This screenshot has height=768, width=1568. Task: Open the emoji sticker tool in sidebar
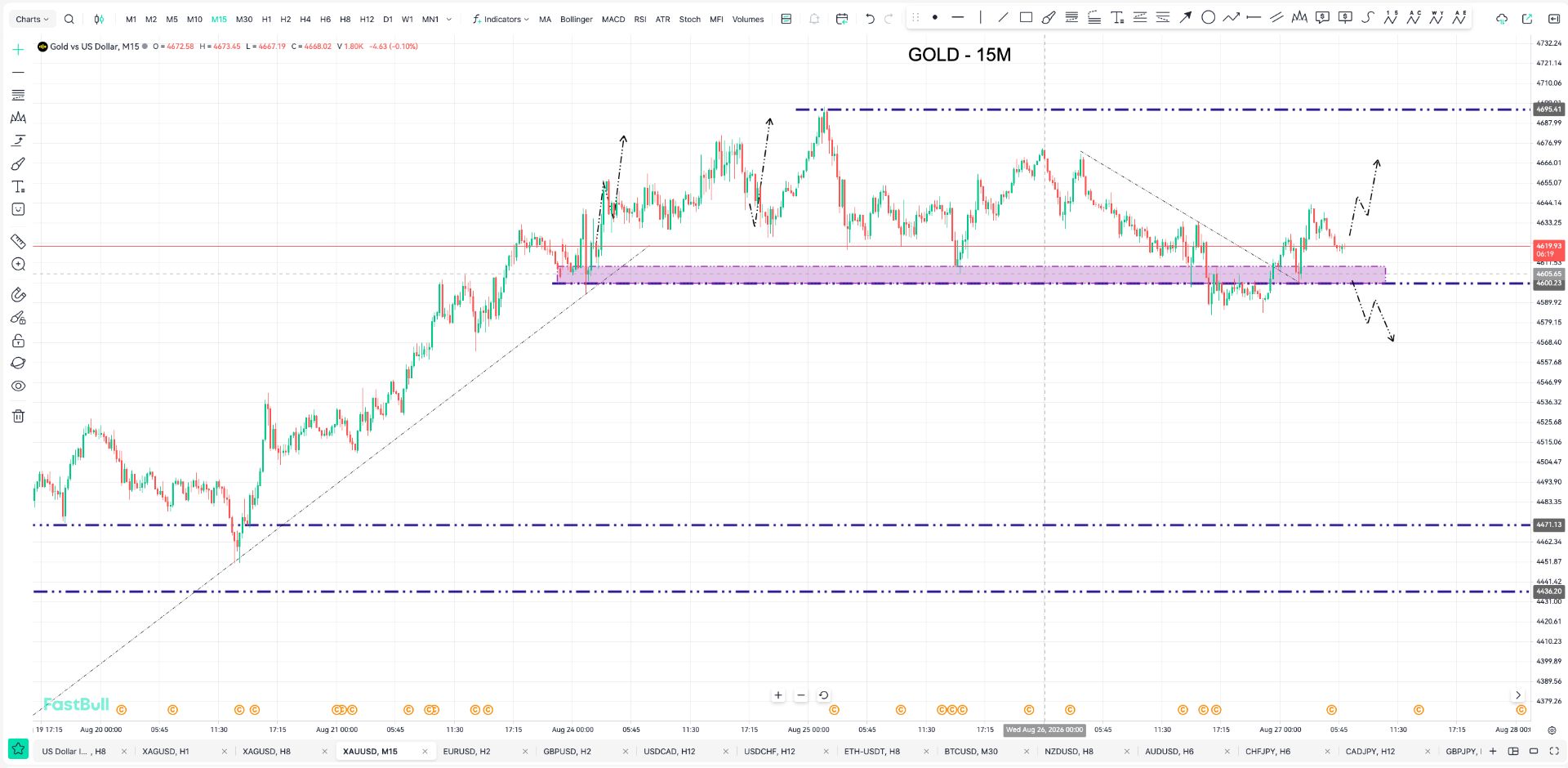(x=18, y=209)
